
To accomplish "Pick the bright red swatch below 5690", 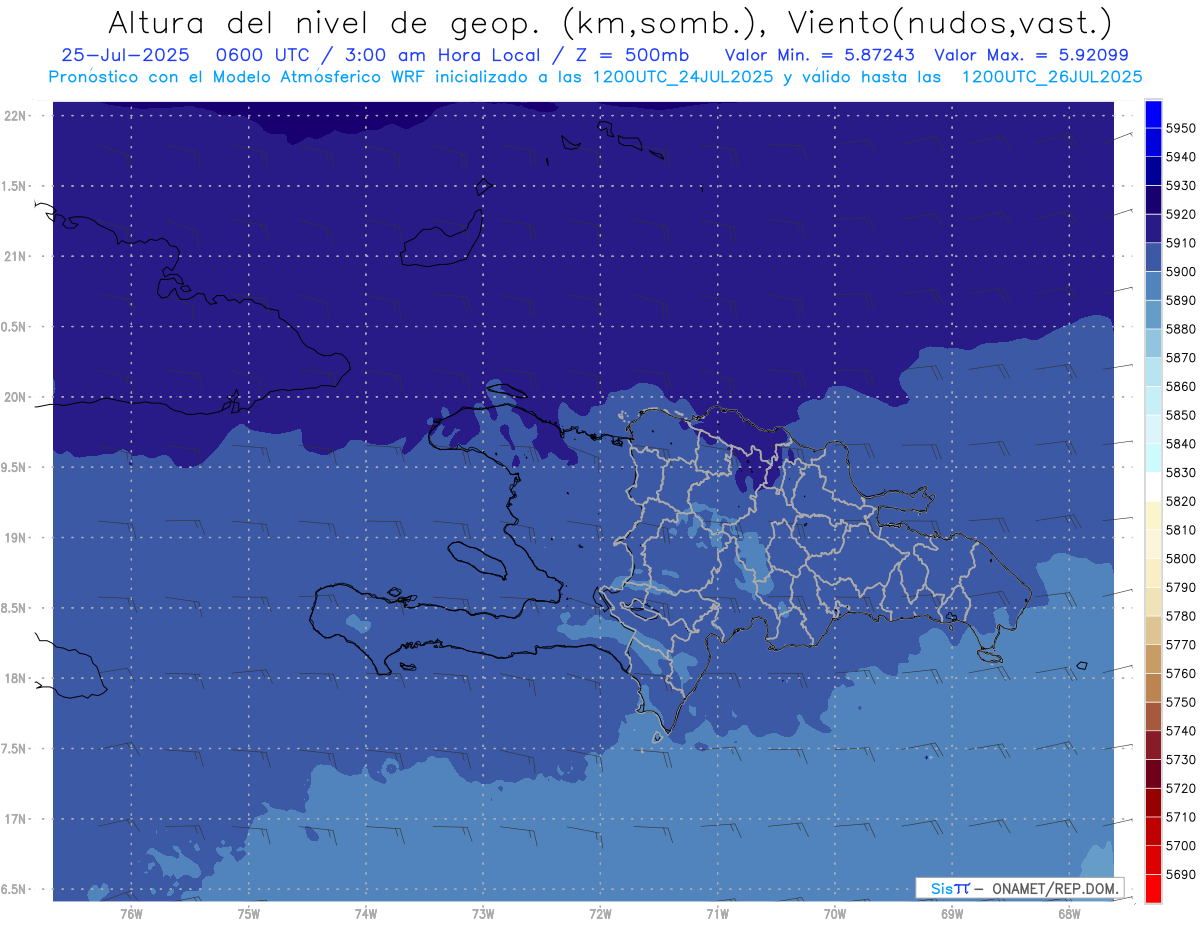I will coord(1153,888).
